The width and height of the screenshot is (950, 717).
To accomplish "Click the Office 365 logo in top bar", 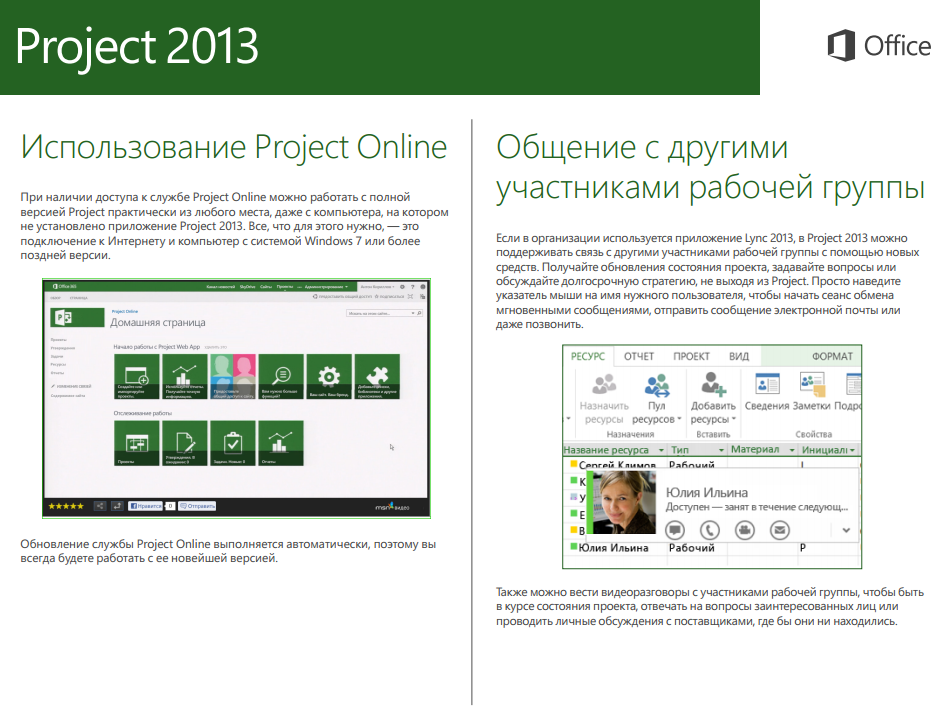I will point(64,286).
